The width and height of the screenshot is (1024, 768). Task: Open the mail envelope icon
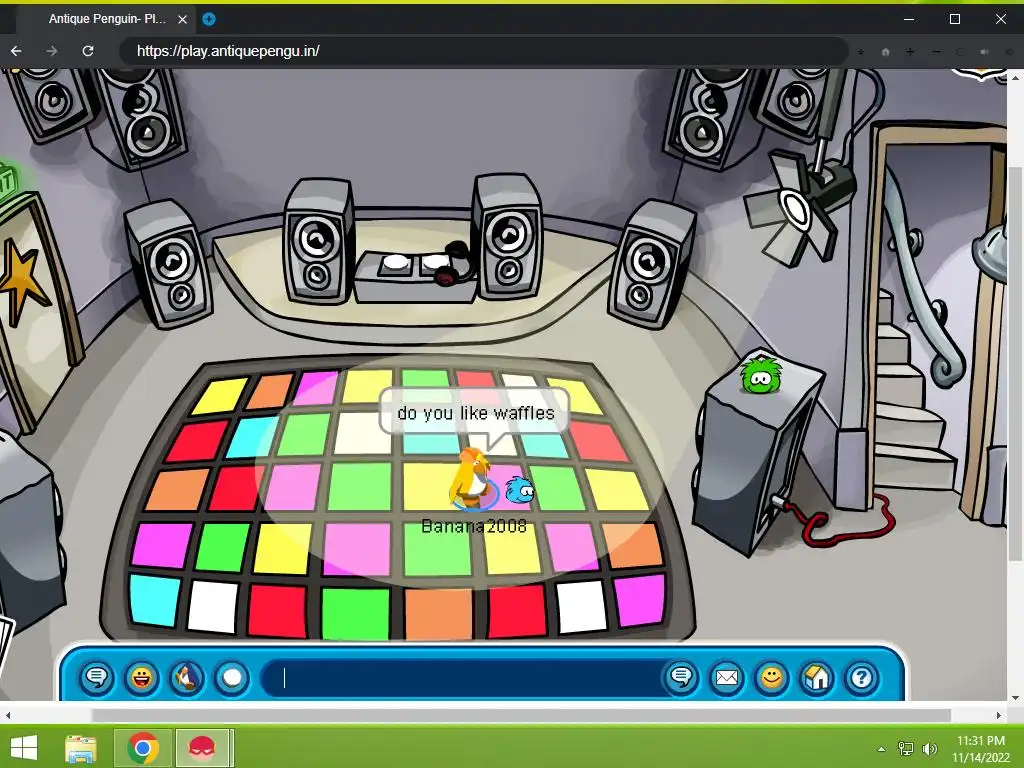click(726, 678)
